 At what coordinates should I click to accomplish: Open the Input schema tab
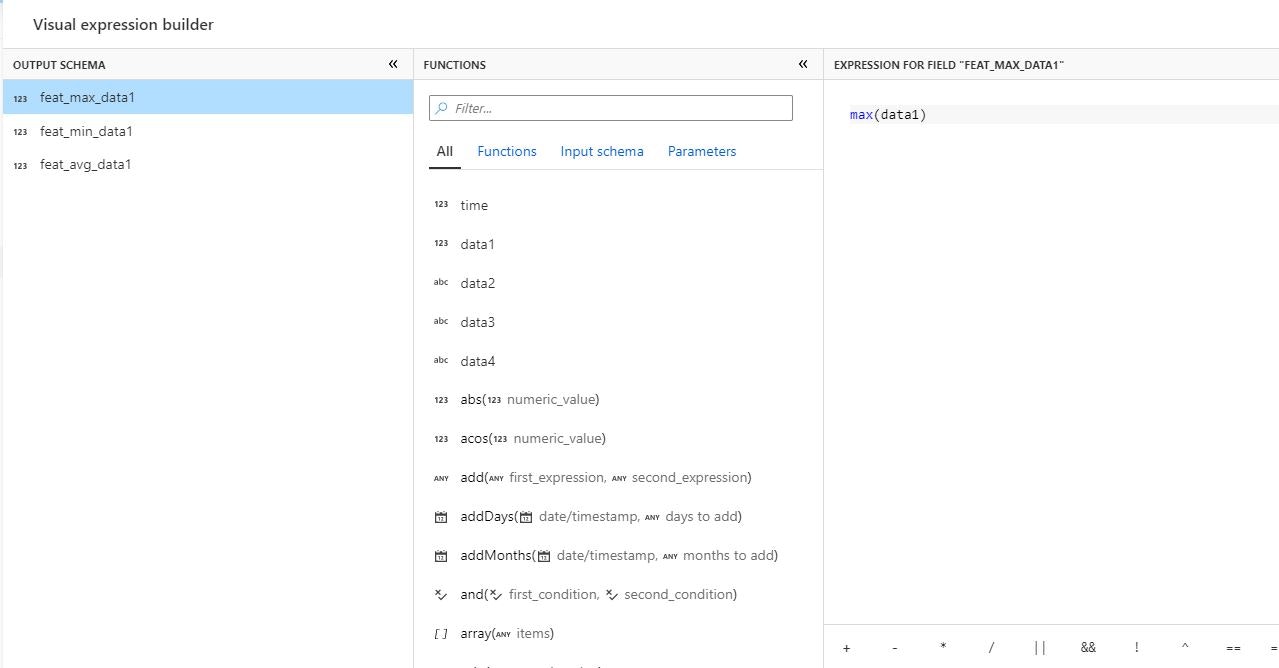tap(601, 151)
